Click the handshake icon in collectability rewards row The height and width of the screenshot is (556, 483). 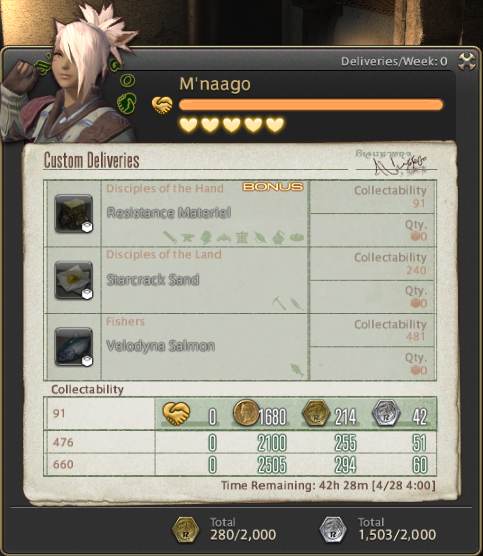[x=176, y=413]
